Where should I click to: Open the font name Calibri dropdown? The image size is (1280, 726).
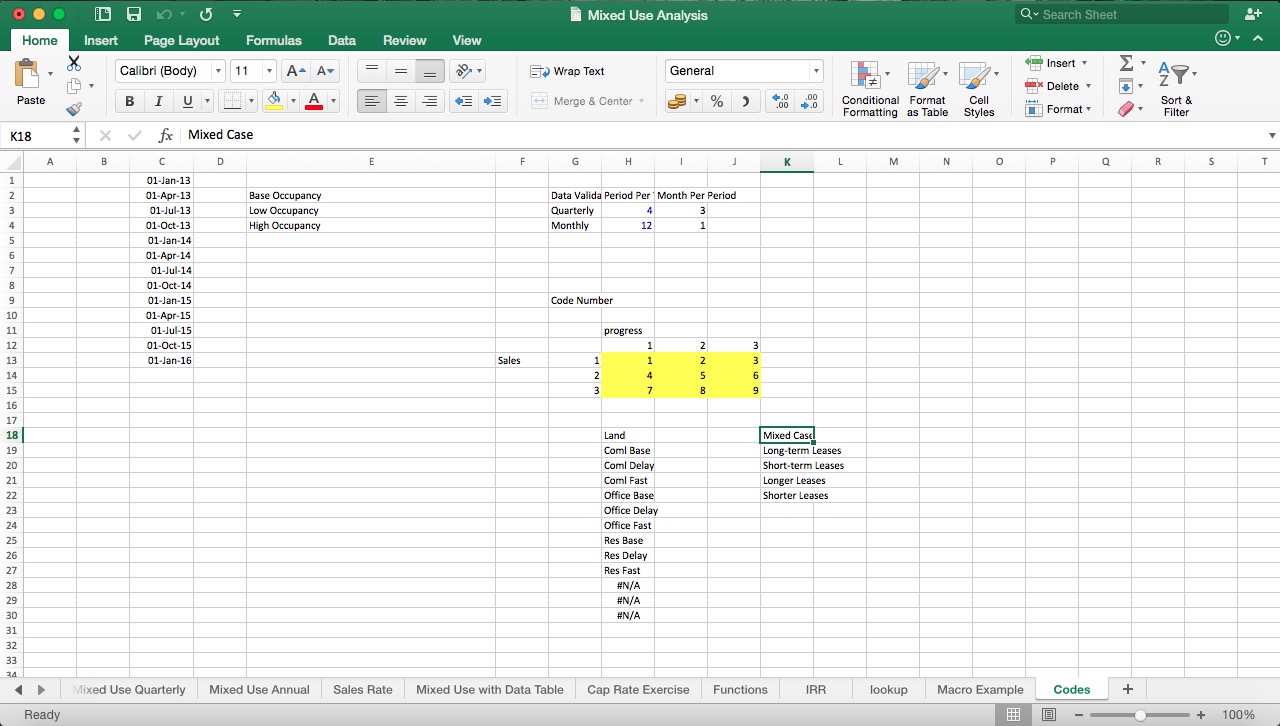click(x=218, y=71)
